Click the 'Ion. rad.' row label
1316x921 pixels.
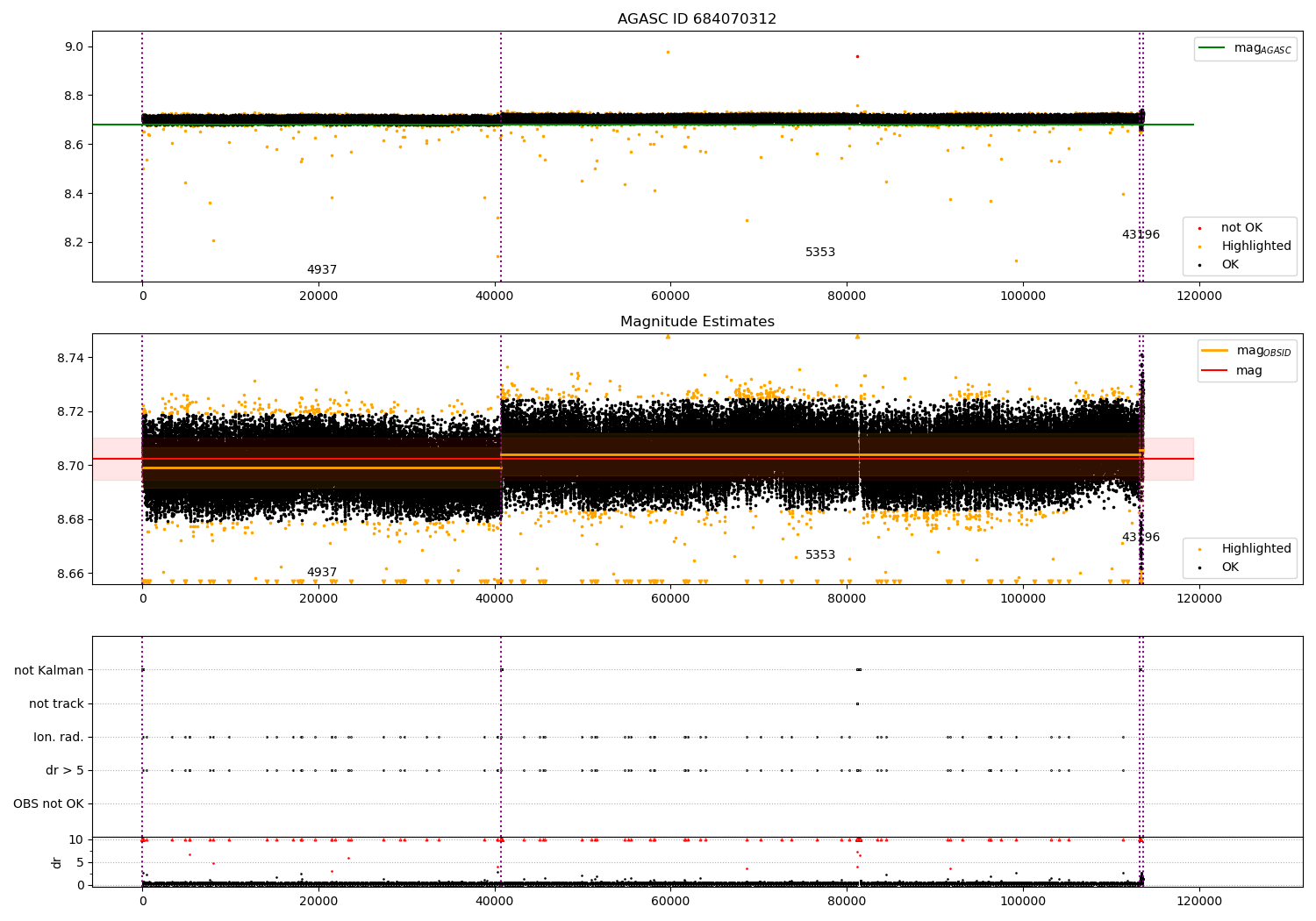click(59, 737)
